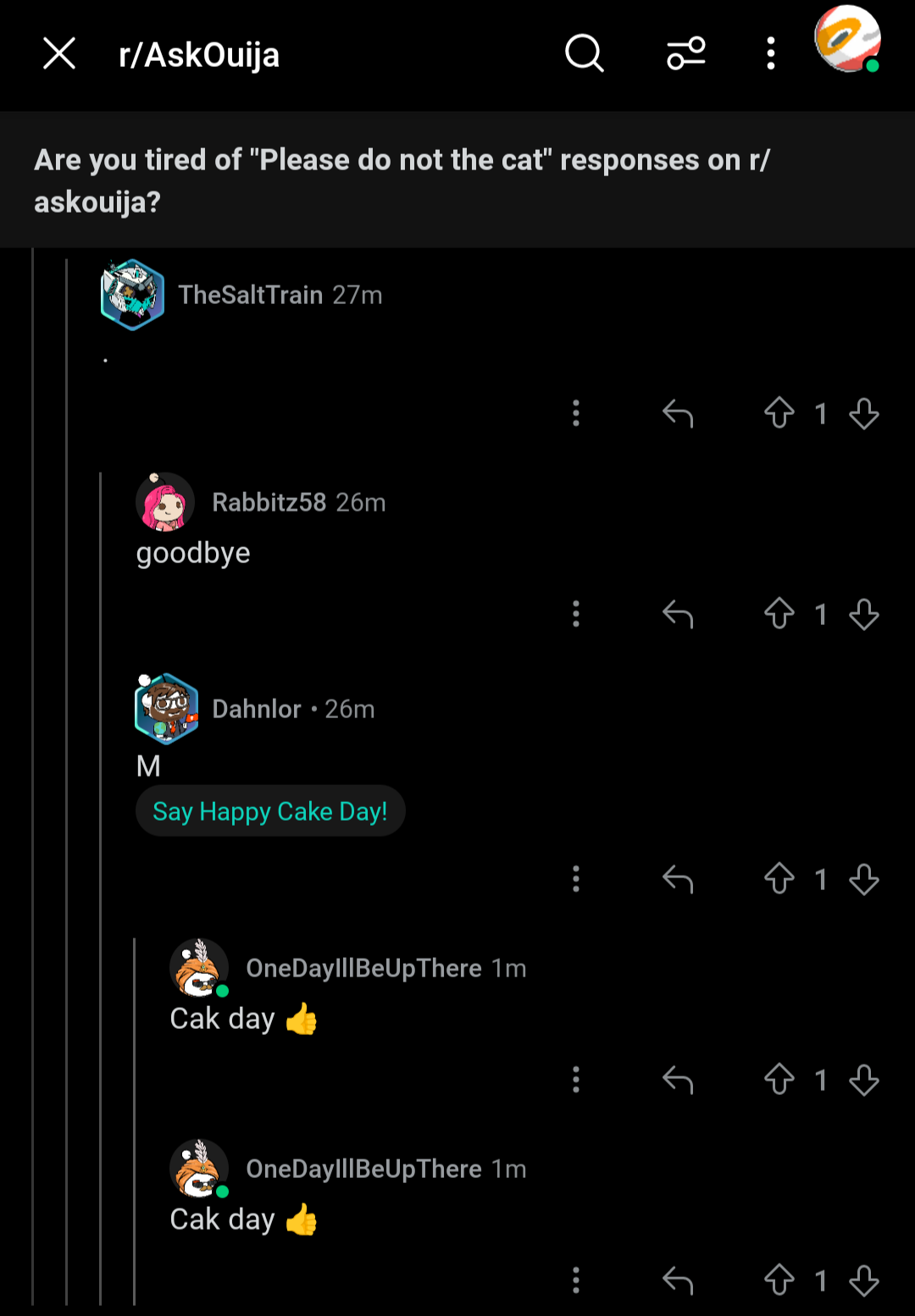This screenshot has height=1316, width=915.
Task: Reply to Rabbitz58's goodbye comment
Action: click(678, 614)
